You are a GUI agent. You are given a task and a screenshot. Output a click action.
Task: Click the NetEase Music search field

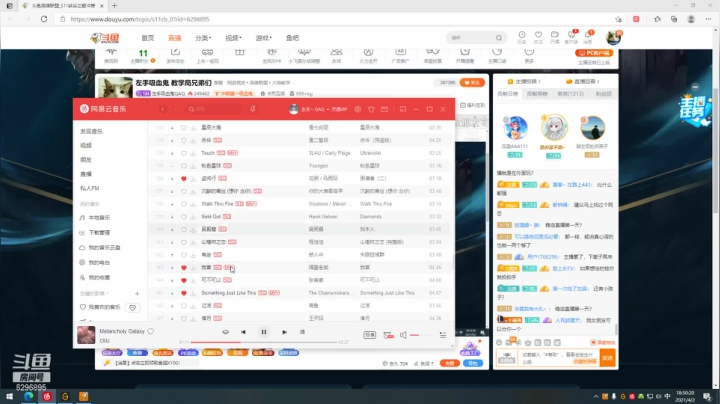[x=214, y=109]
